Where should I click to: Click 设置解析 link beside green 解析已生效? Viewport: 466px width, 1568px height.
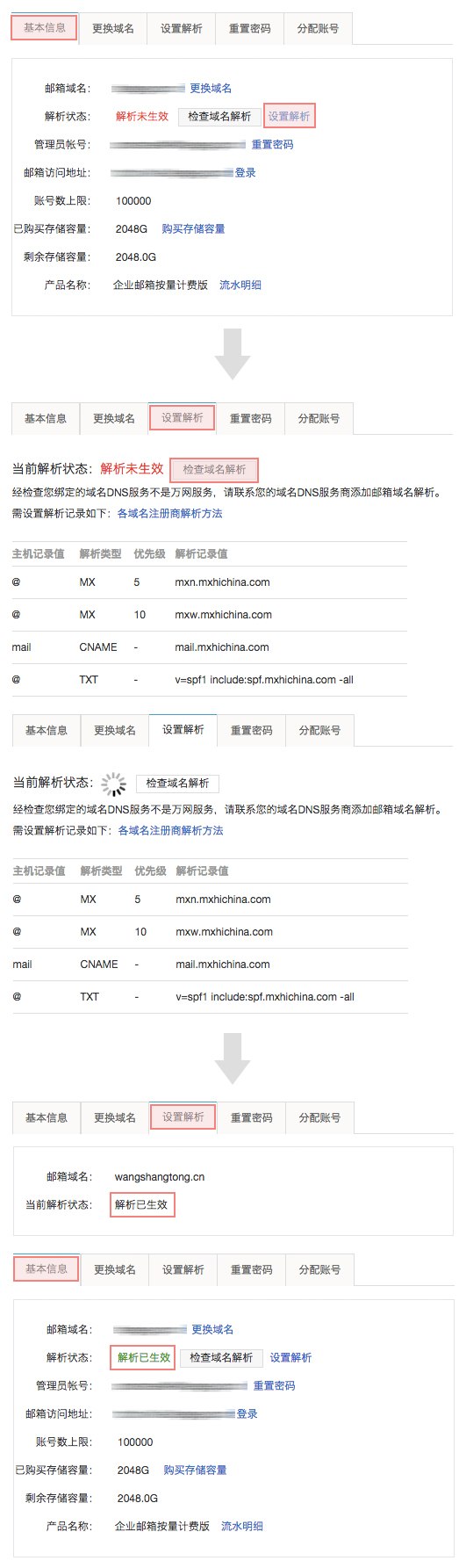(290, 1358)
